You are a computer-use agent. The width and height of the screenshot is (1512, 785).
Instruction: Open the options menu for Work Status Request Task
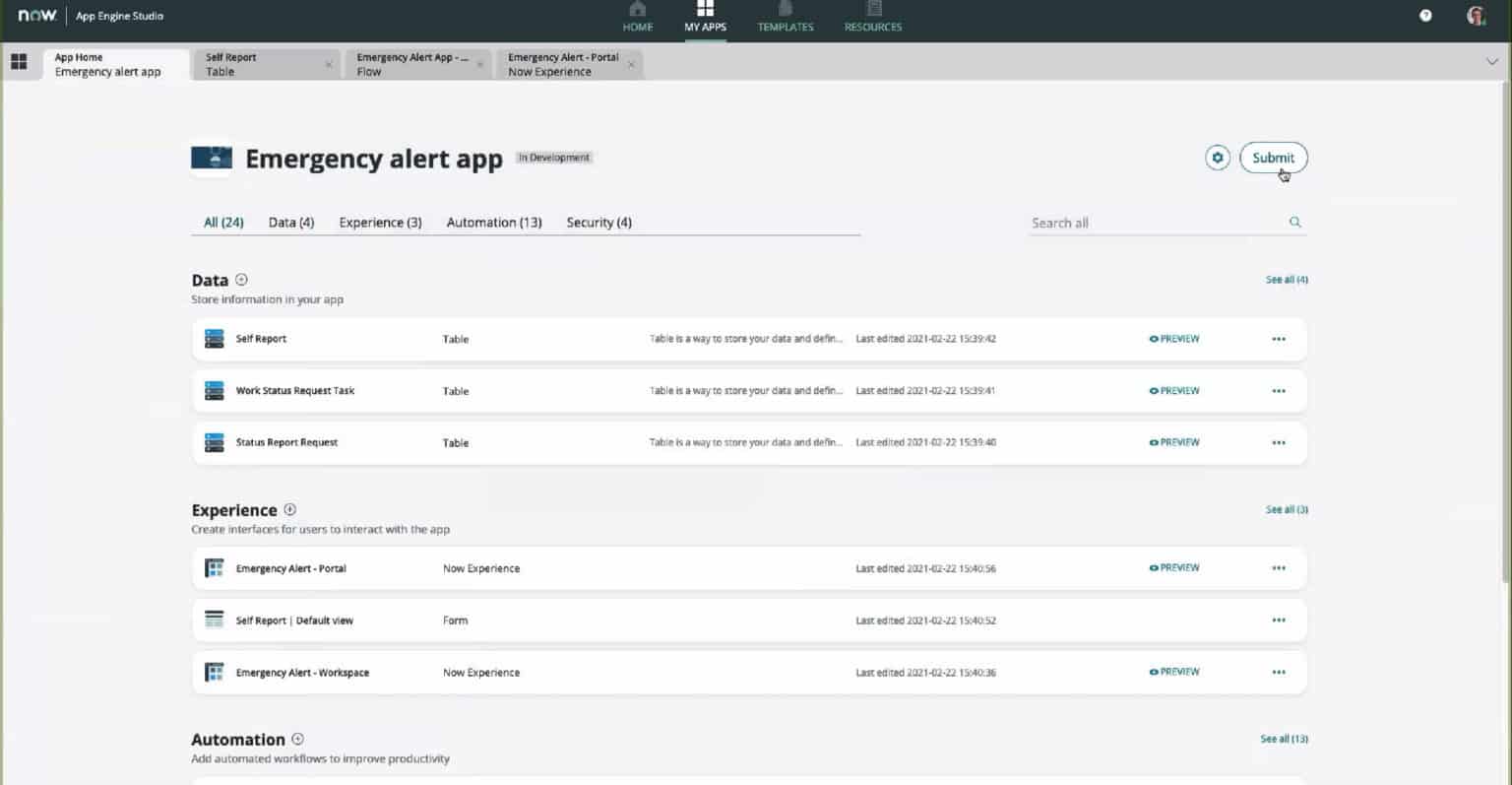[x=1278, y=390]
